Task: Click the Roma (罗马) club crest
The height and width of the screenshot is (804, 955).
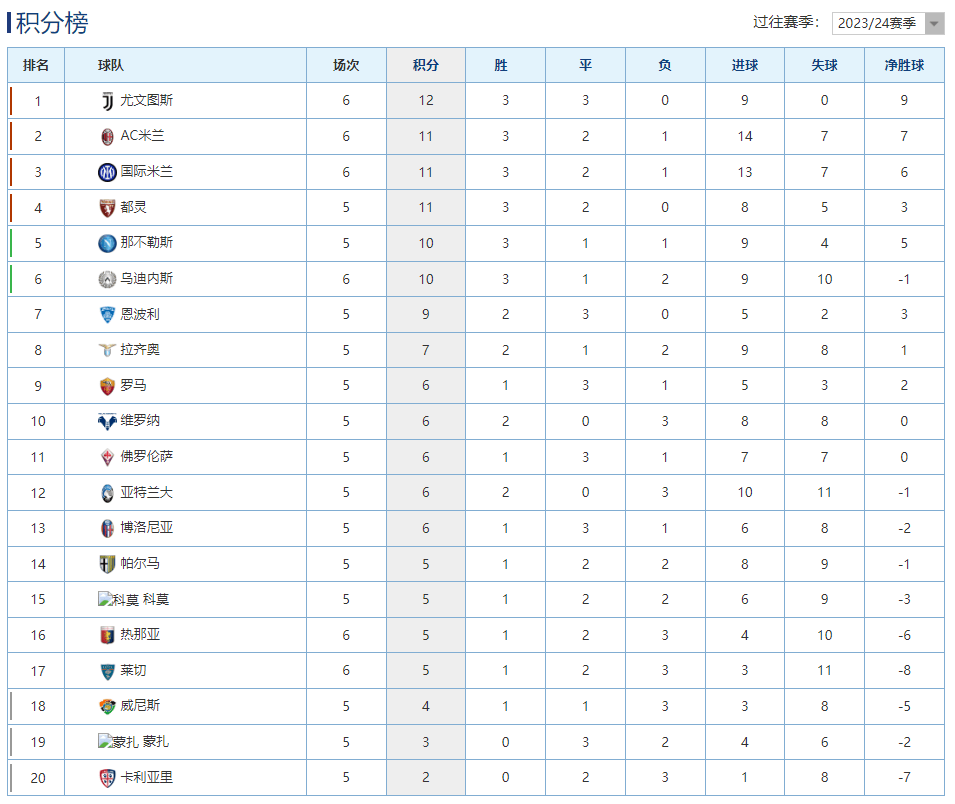Action: pos(107,386)
